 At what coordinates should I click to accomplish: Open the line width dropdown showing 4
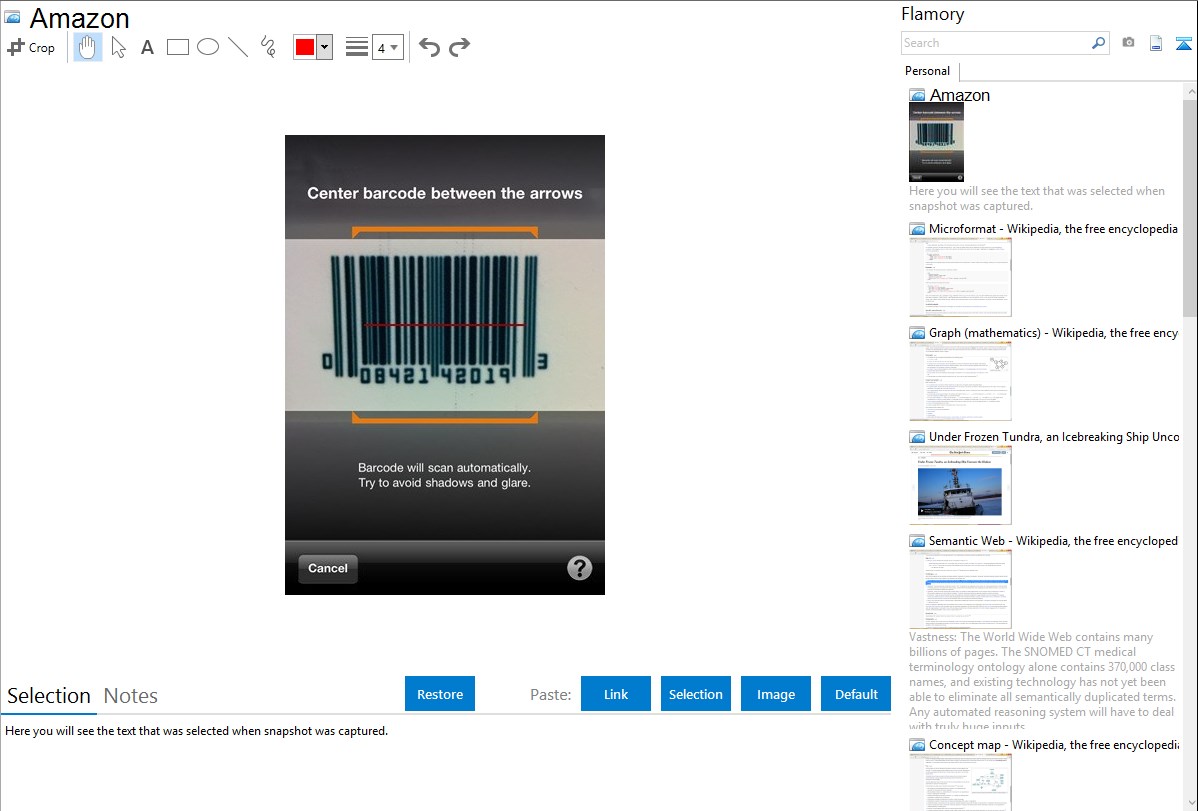pyautogui.click(x=388, y=47)
